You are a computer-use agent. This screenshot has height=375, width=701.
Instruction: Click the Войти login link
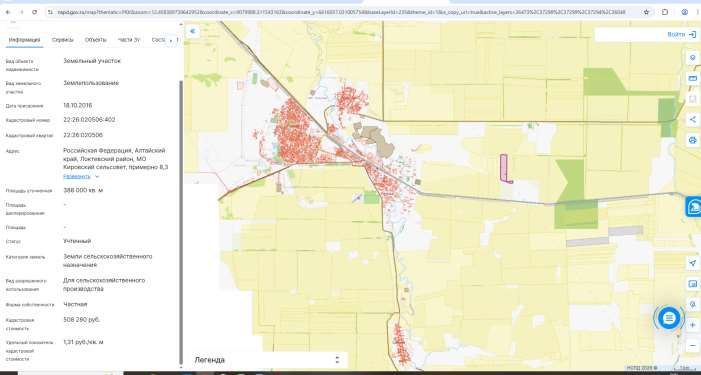[x=676, y=34]
